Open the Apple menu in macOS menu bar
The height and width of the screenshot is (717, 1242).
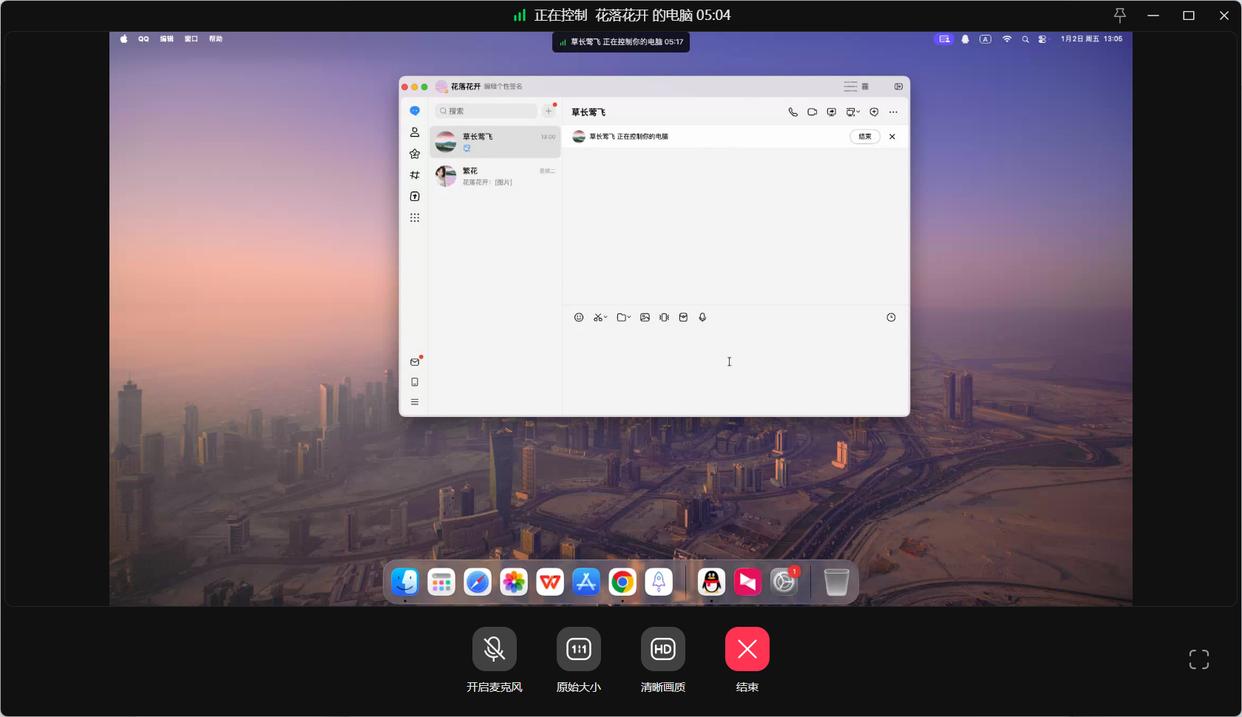124,39
